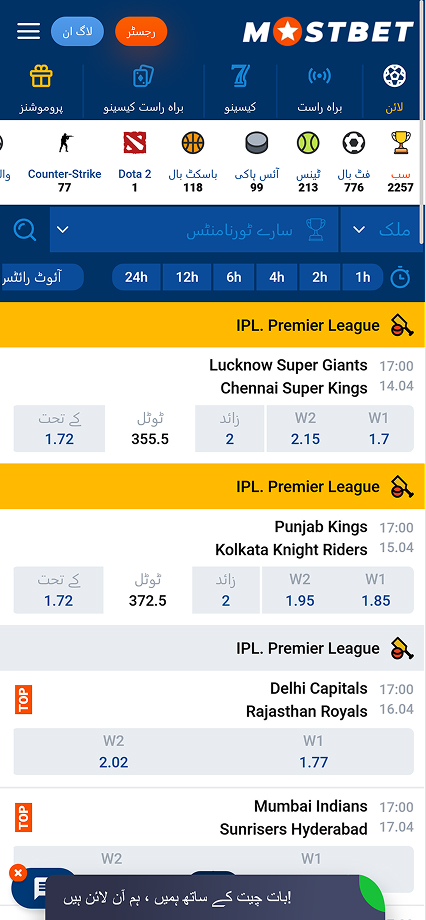Viewport: 426px width, 920px height.
Task: Switch to the Casino tab
Action: 241,90
